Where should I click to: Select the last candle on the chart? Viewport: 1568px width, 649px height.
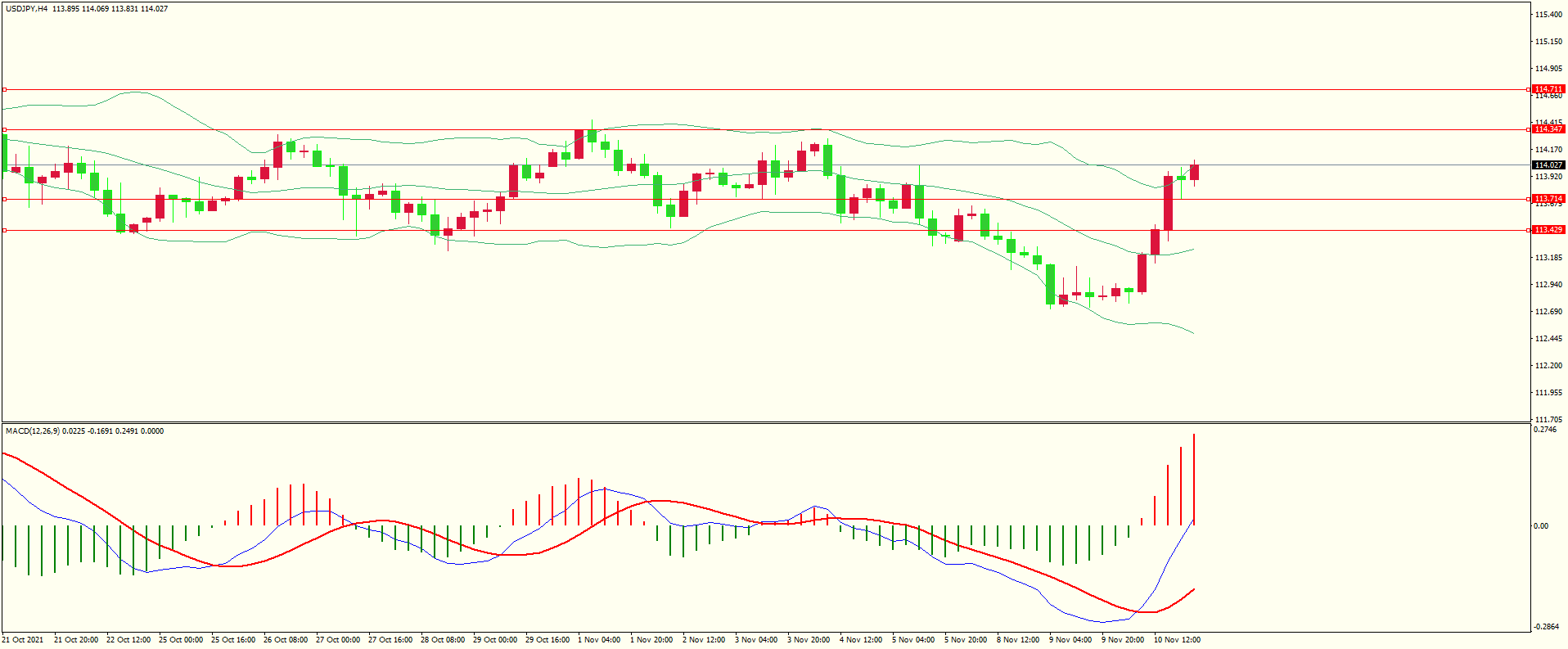[1194, 172]
